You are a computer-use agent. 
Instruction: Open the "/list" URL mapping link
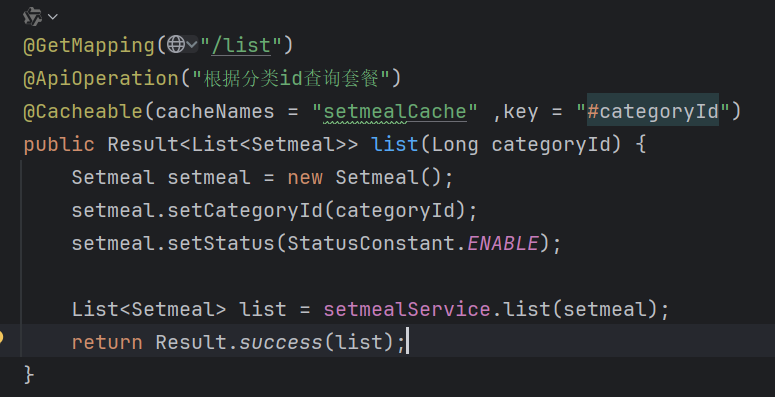(241, 45)
